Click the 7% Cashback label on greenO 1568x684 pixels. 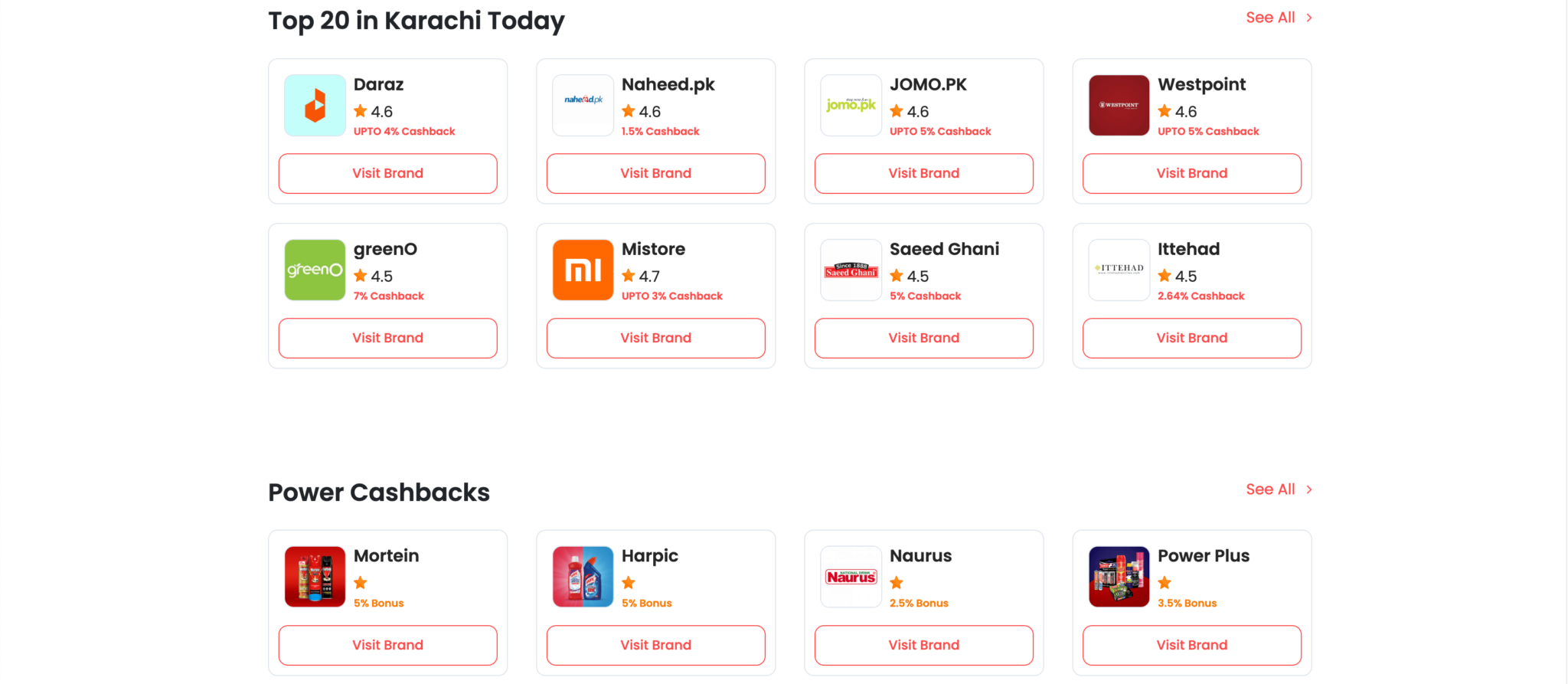388,296
